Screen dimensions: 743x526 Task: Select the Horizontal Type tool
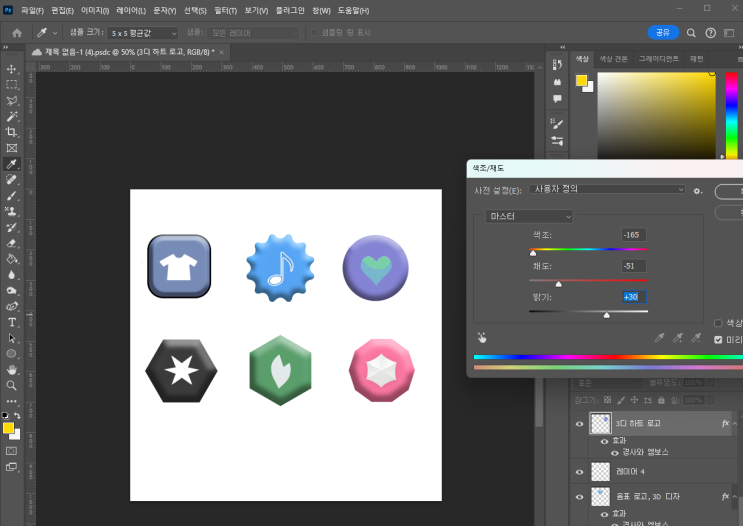(12, 322)
